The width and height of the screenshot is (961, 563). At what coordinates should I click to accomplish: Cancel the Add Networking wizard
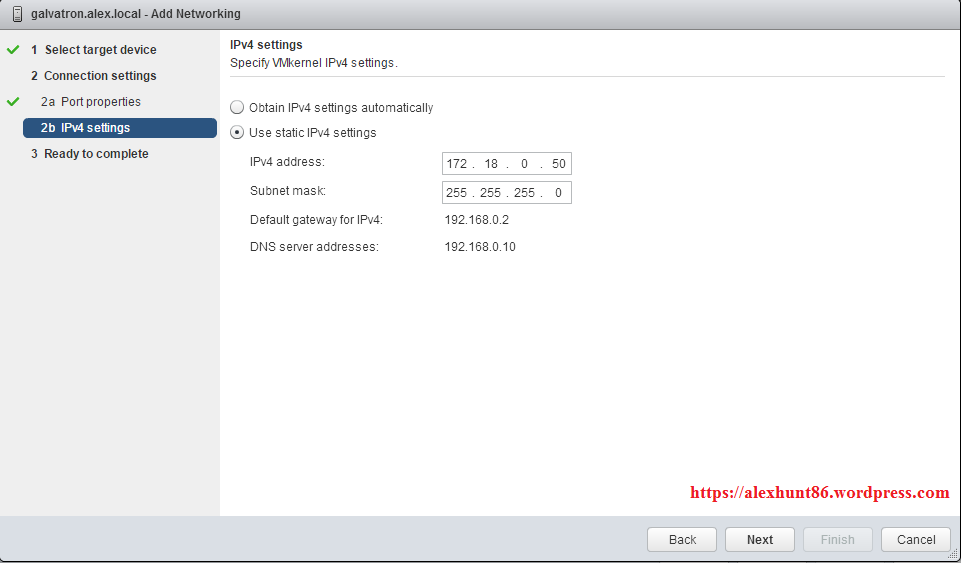point(916,540)
